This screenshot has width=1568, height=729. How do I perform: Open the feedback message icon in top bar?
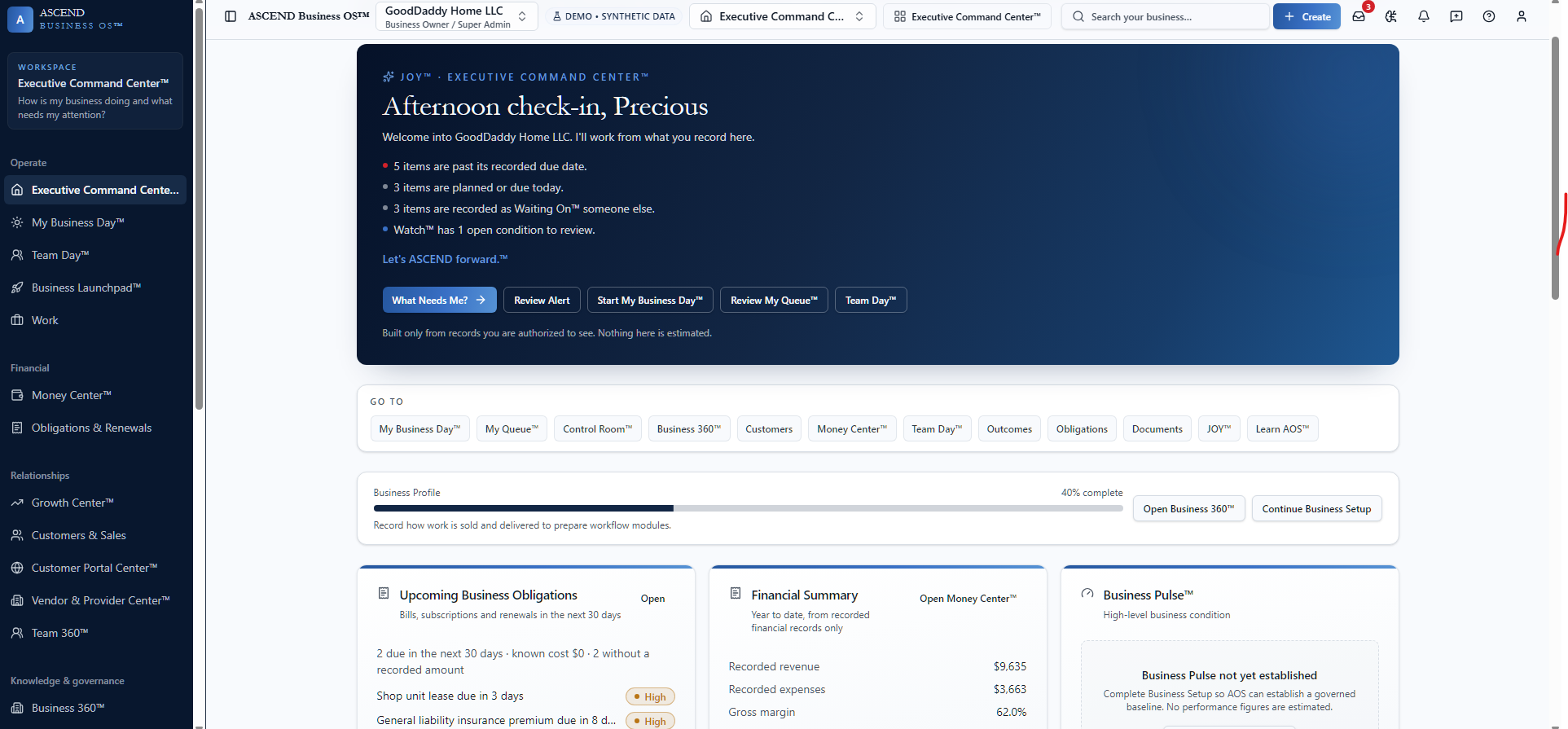coord(1456,16)
